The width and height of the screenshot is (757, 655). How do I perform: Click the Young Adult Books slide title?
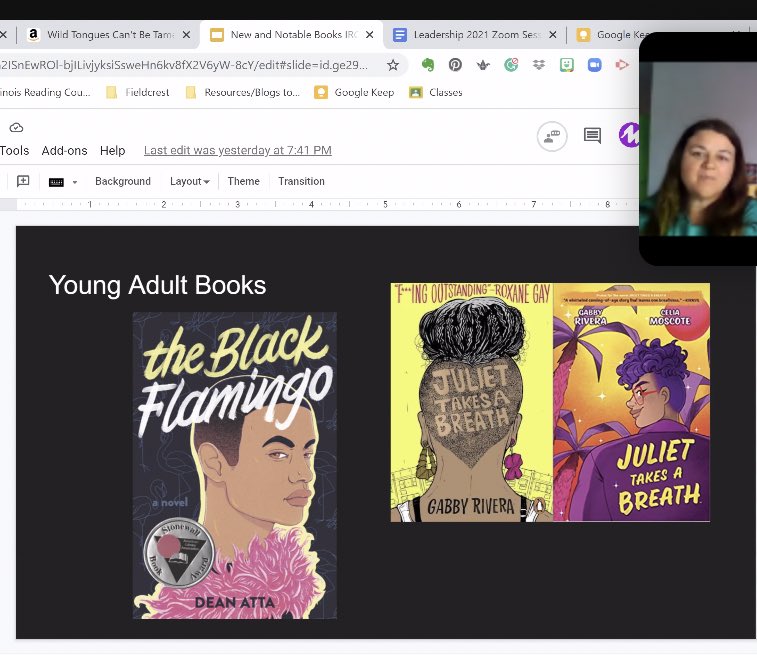[x=157, y=285]
